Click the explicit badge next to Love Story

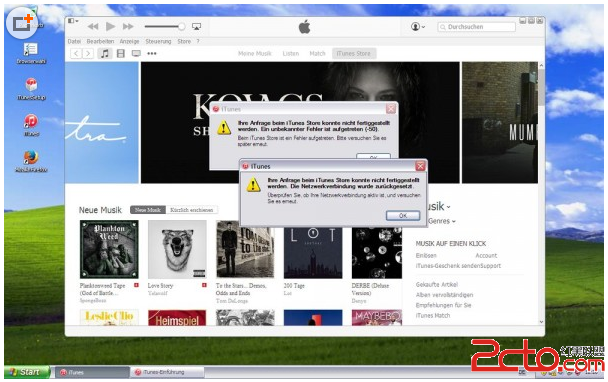[x=204, y=285]
